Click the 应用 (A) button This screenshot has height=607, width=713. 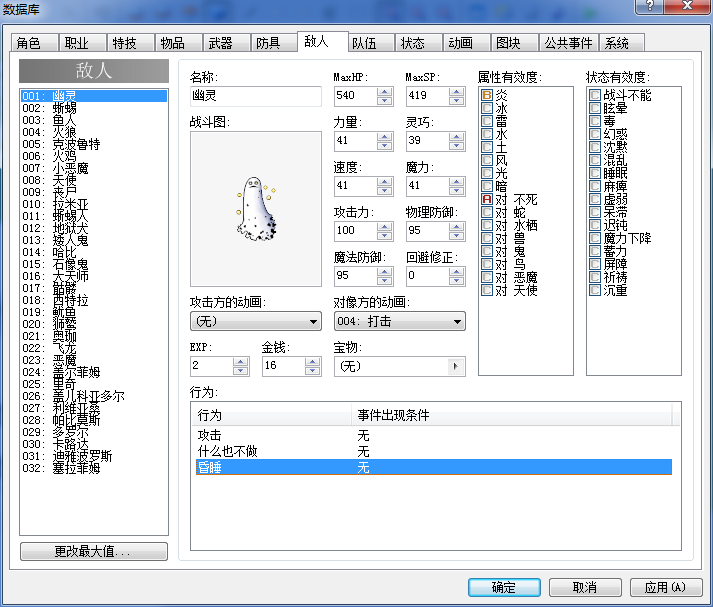click(x=666, y=587)
